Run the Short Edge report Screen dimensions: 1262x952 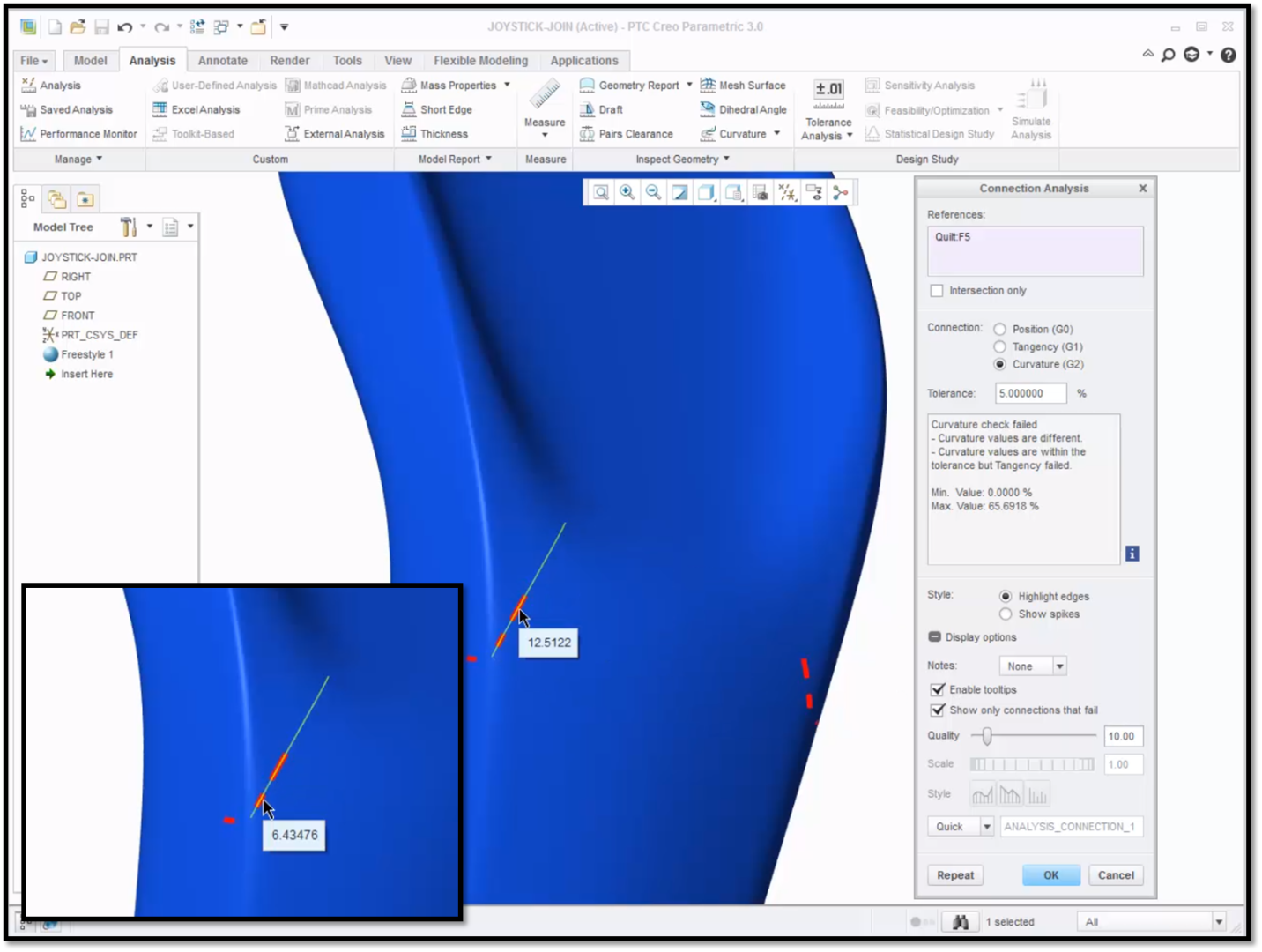[437, 110]
